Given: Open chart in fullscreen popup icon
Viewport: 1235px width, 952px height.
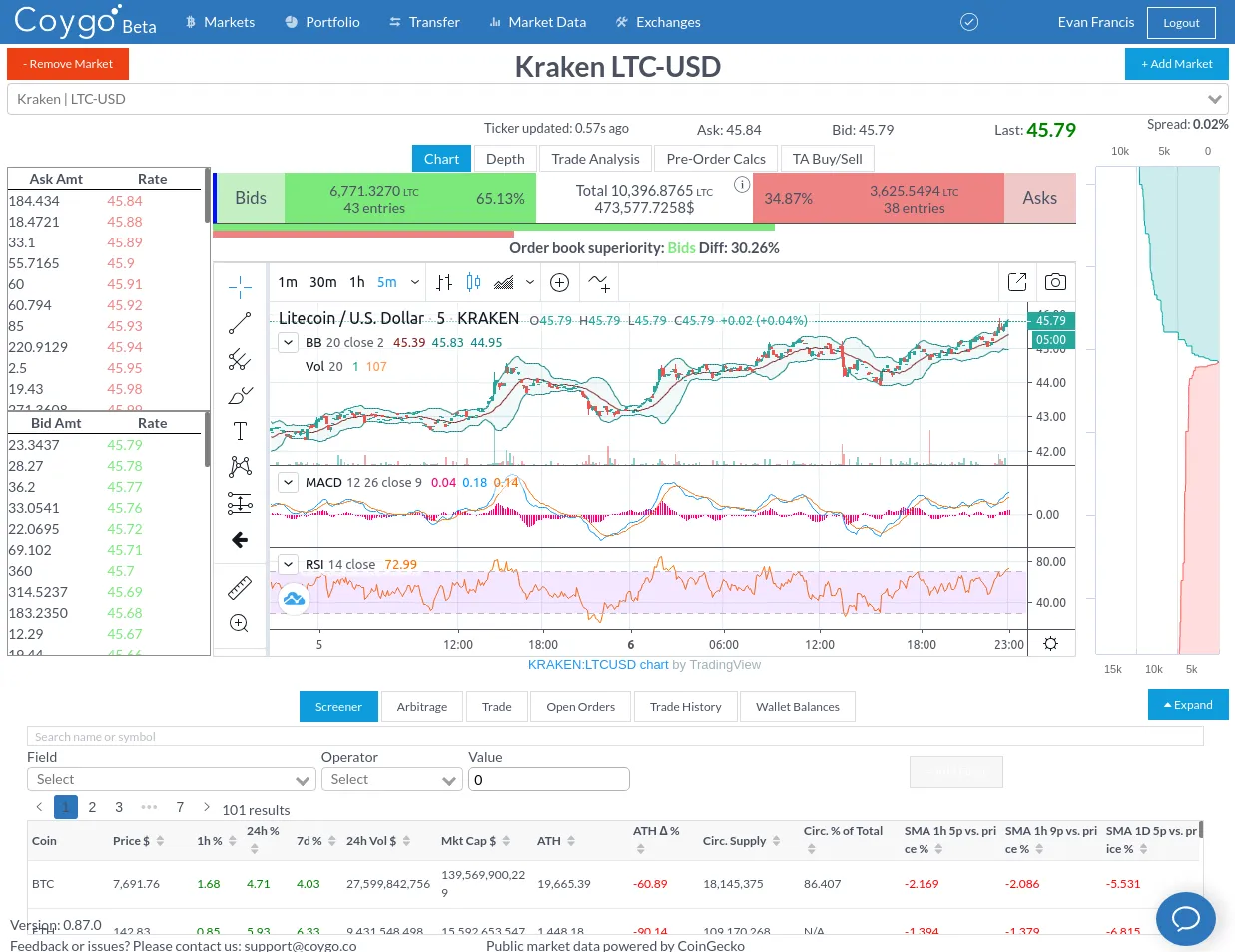Looking at the screenshot, I should pos(1017,282).
